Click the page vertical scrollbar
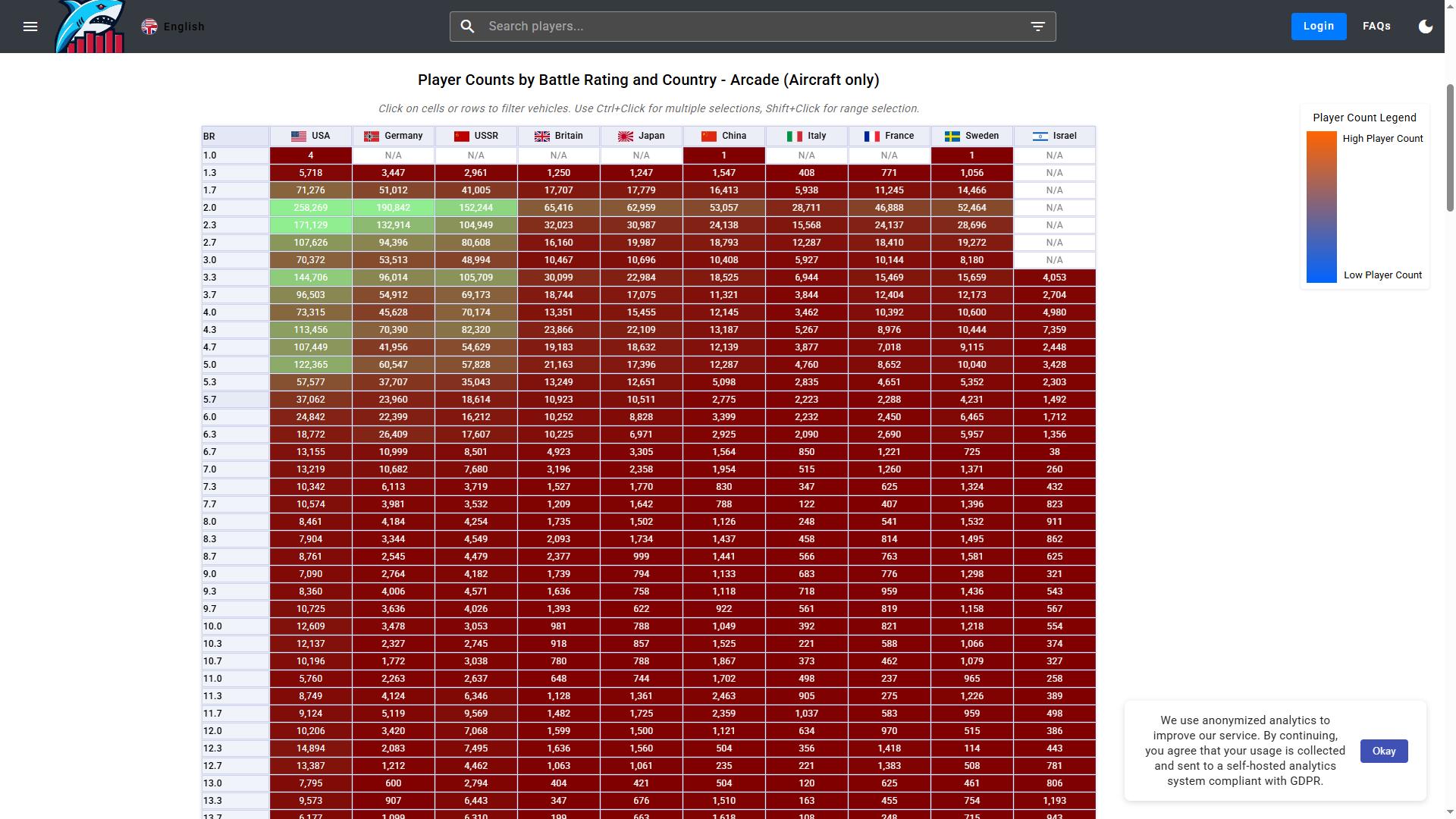This screenshot has width=1456, height=819. (x=1450, y=148)
